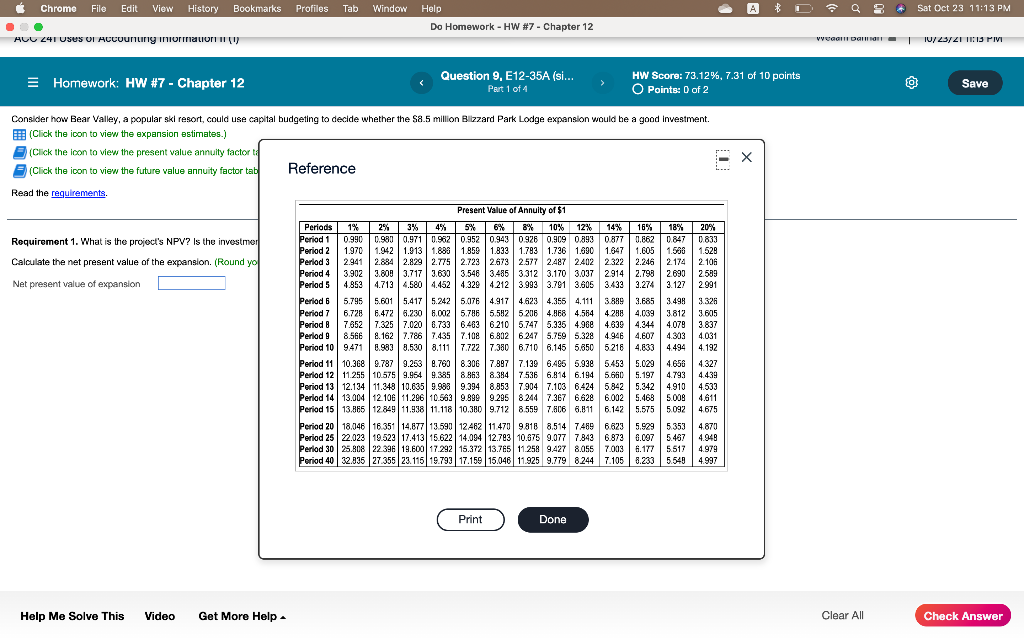
Task: Click the Siri icon in menu bar
Action: 902,9
